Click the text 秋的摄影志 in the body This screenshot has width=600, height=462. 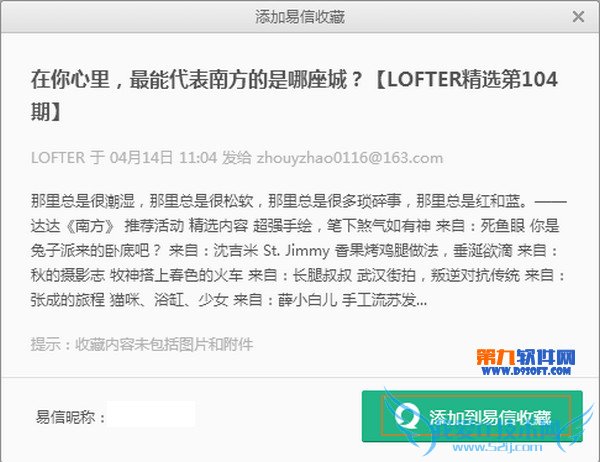pos(68,275)
